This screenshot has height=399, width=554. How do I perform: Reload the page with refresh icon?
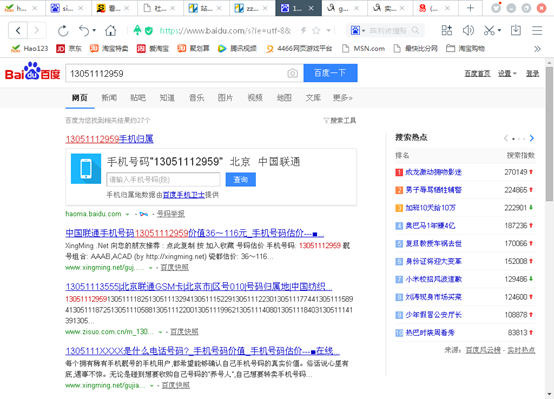tap(63, 31)
